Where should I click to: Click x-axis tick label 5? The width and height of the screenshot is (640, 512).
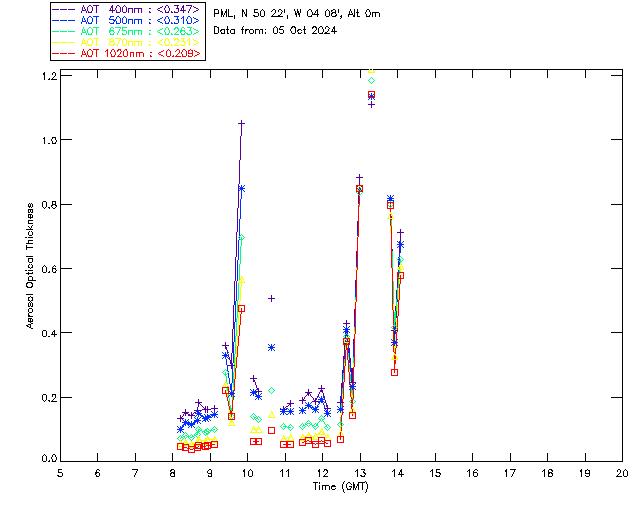point(60,473)
